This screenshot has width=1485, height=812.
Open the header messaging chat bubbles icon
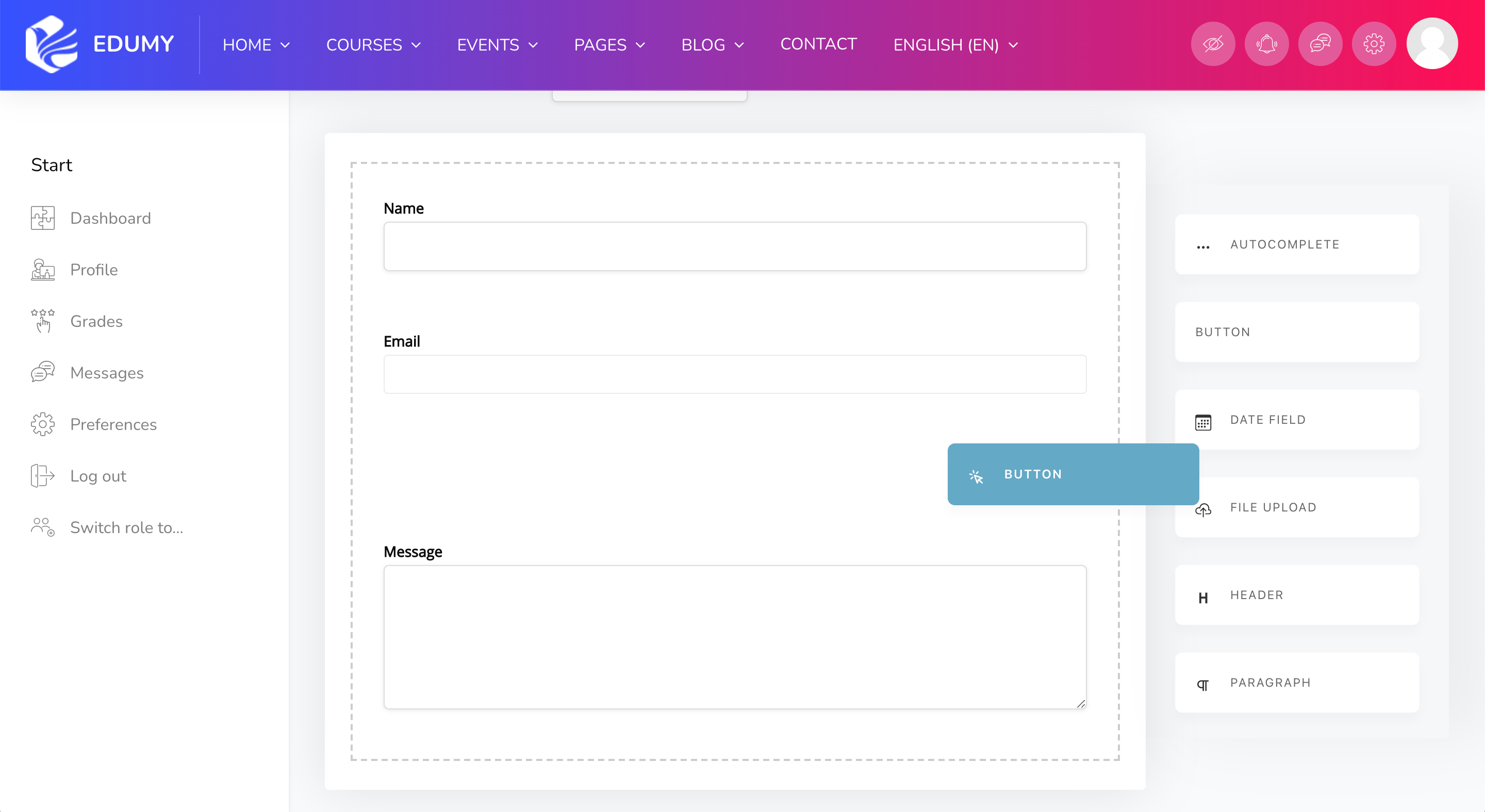pos(1320,44)
